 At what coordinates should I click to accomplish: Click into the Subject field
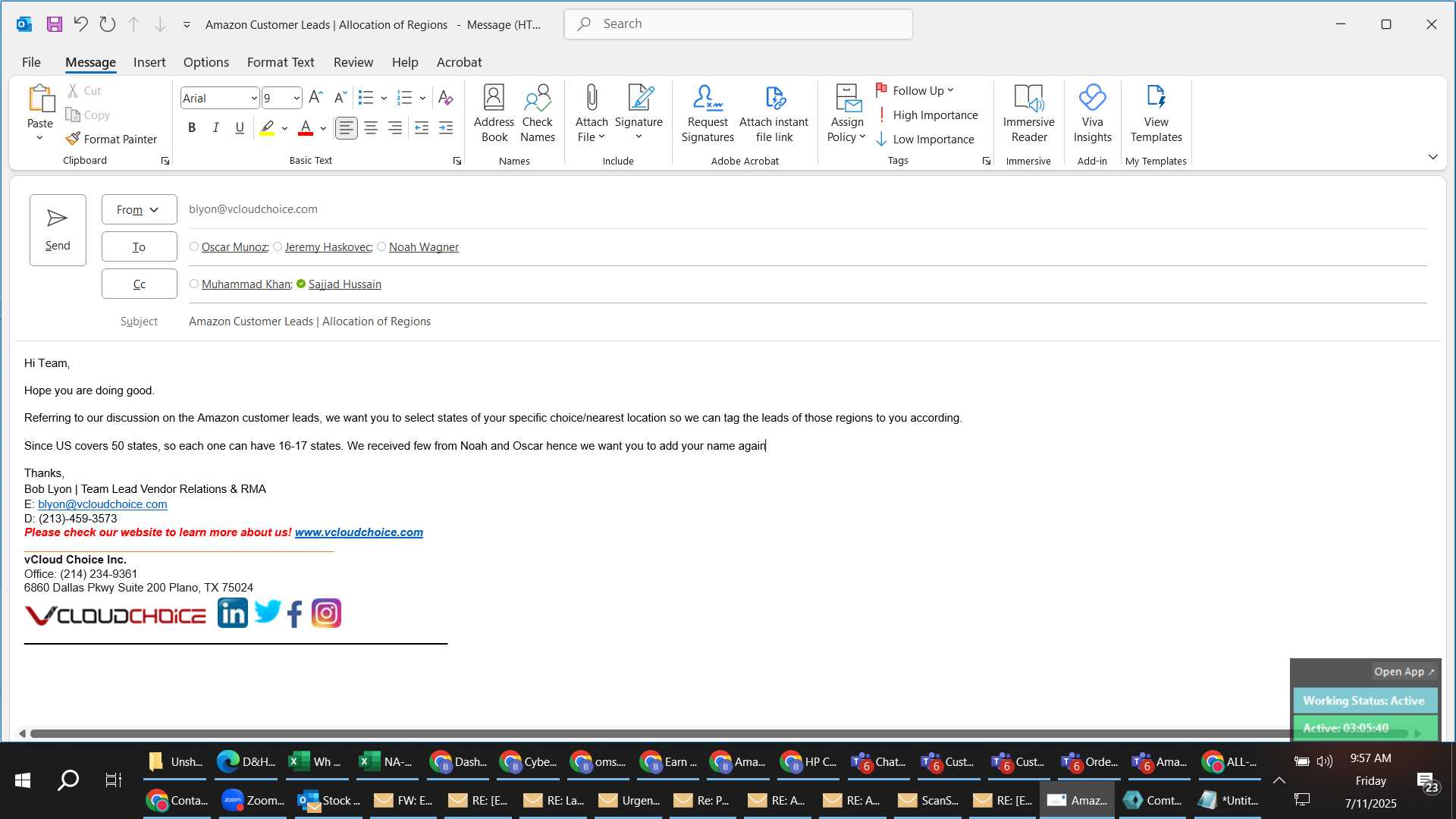pos(808,322)
